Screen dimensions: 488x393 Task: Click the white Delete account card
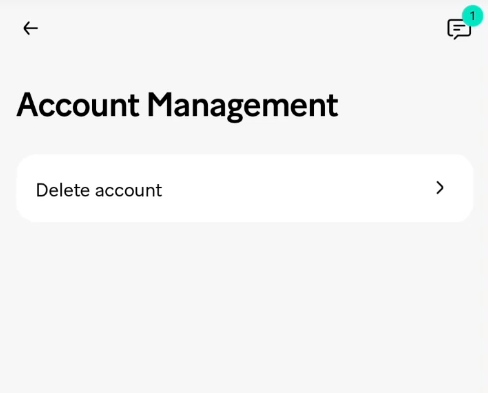(x=245, y=188)
